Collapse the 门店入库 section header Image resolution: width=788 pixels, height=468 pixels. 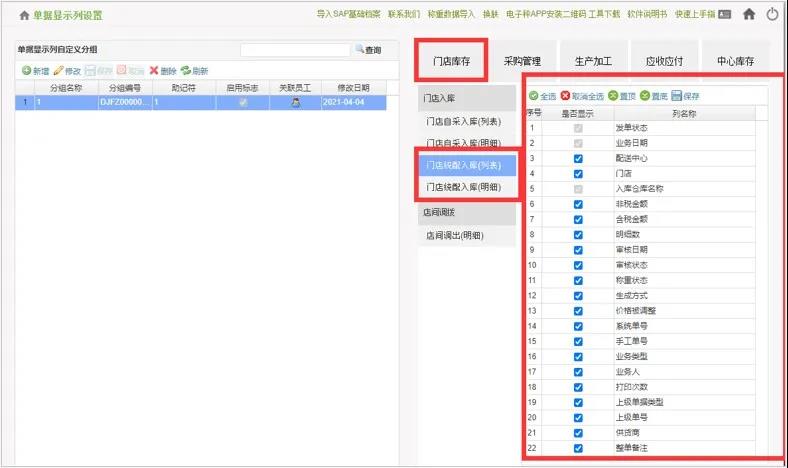click(467, 98)
